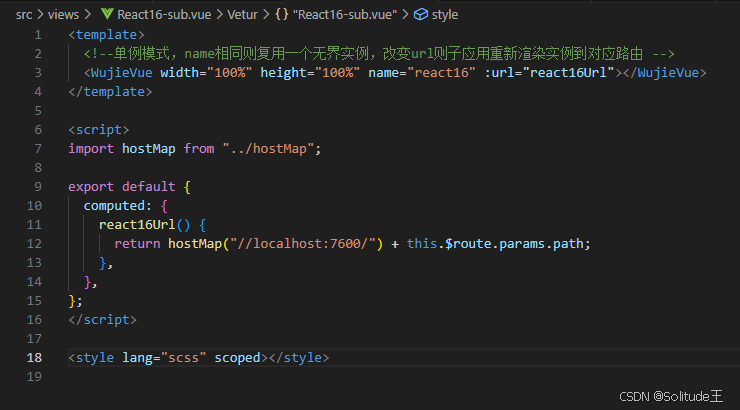
Task: Click the 'scoped' attribute in style tag
Action: [237, 358]
